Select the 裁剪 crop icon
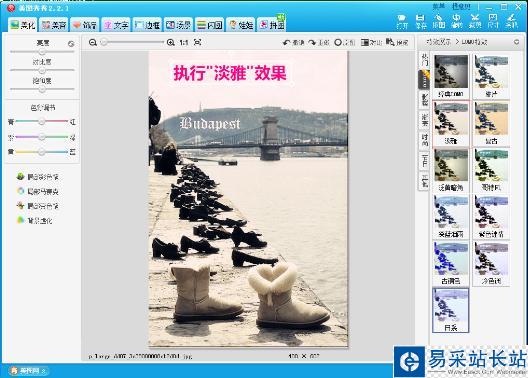 click(x=475, y=21)
